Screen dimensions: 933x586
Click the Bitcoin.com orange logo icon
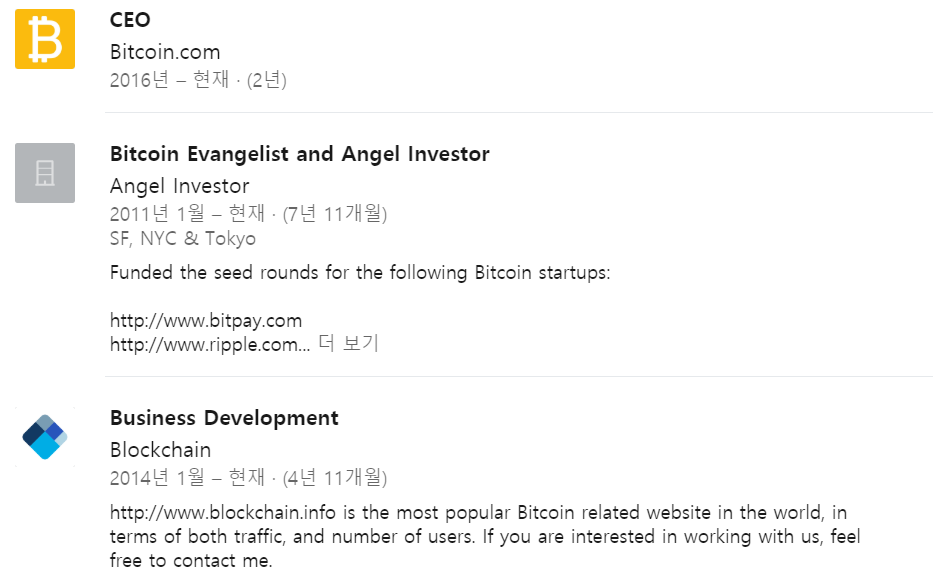pyautogui.click(x=45, y=39)
